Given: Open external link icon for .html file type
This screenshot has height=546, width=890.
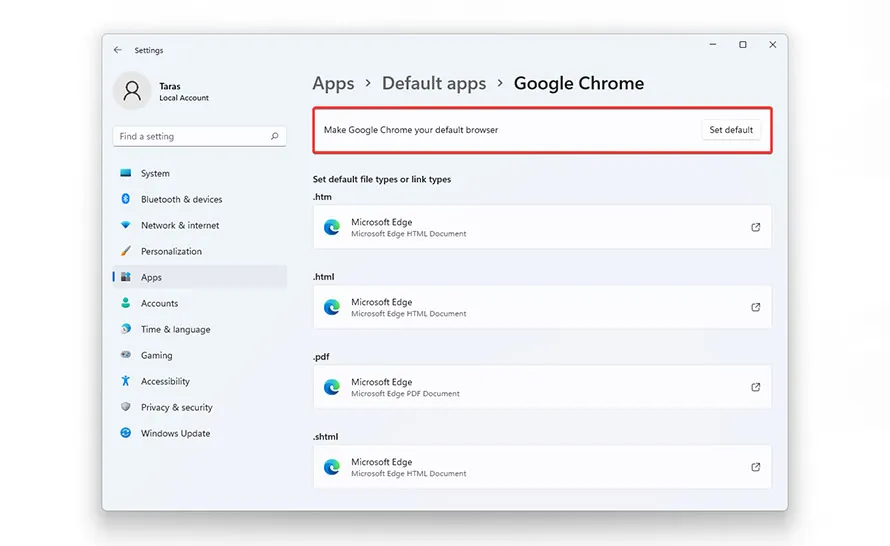Looking at the screenshot, I should [755, 307].
